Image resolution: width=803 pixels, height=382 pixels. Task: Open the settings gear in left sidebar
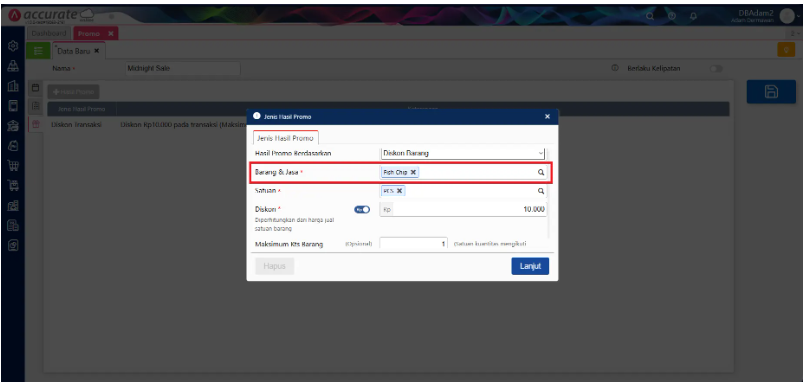tap(14, 47)
